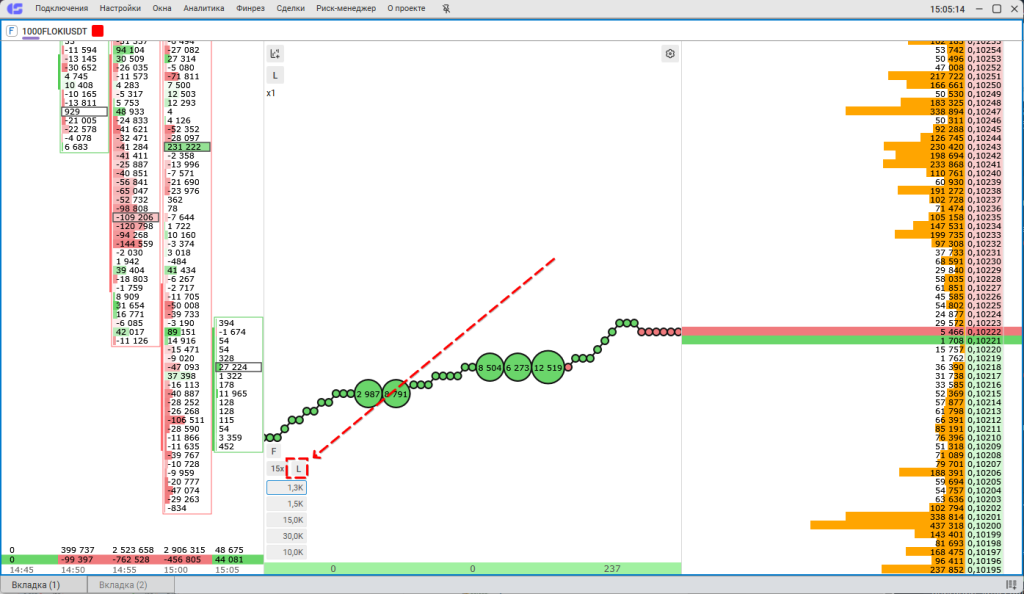The width and height of the screenshot is (1024, 594).
Task: Open the Финрез menu
Action: click(251, 8)
